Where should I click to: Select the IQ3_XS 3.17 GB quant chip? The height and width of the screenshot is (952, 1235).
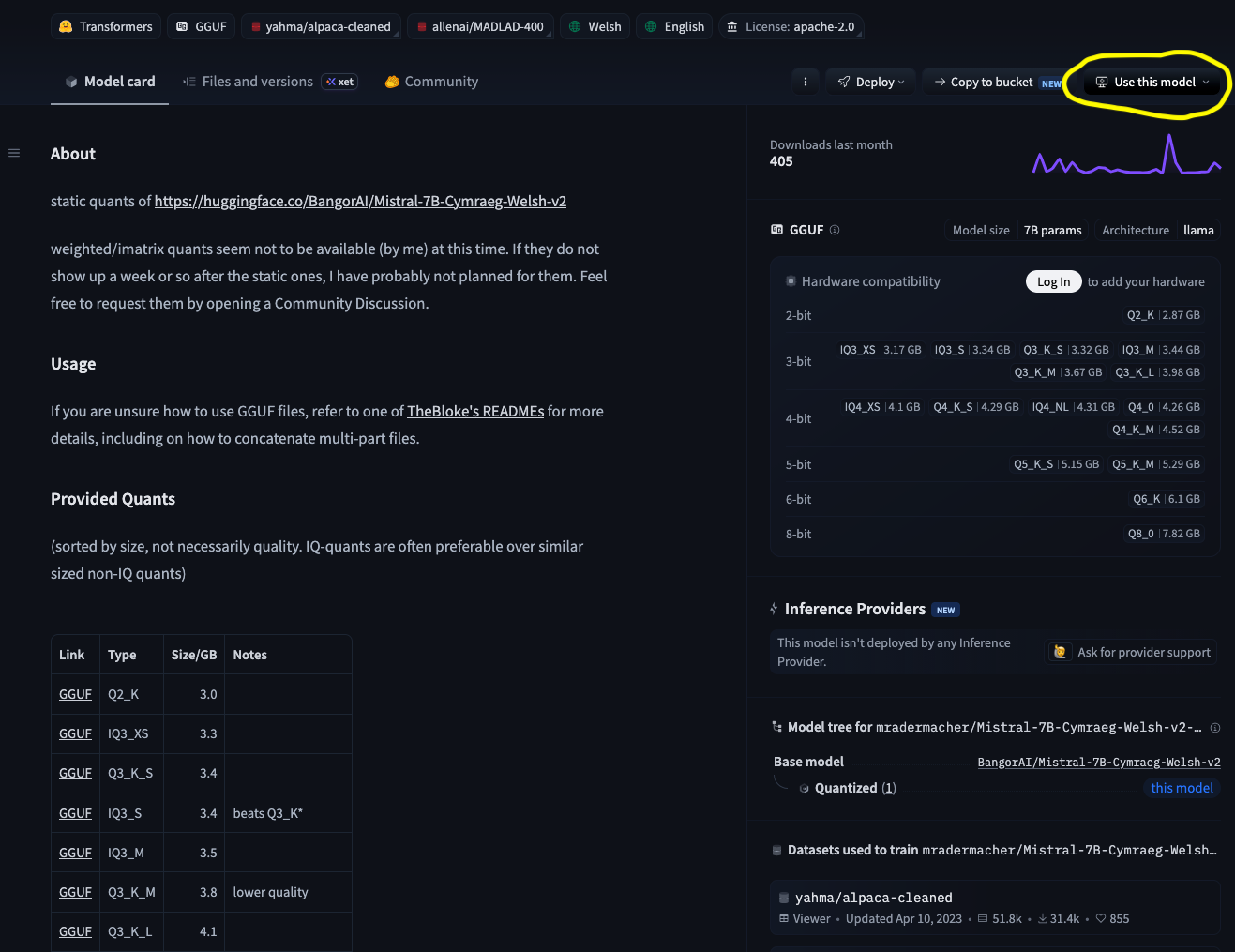click(881, 350)
